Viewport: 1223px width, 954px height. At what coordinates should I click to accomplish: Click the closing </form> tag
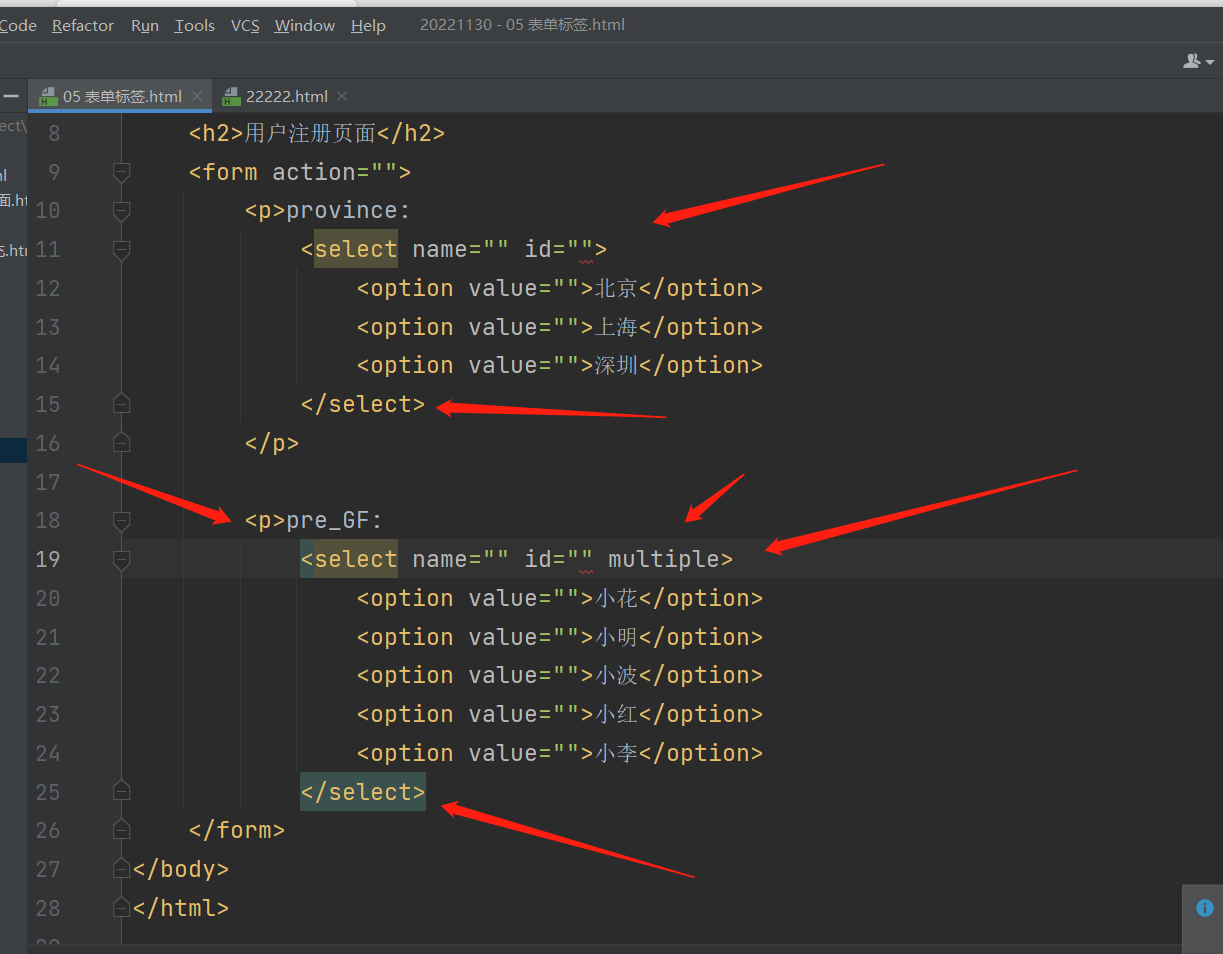click(x=237, y=830)
